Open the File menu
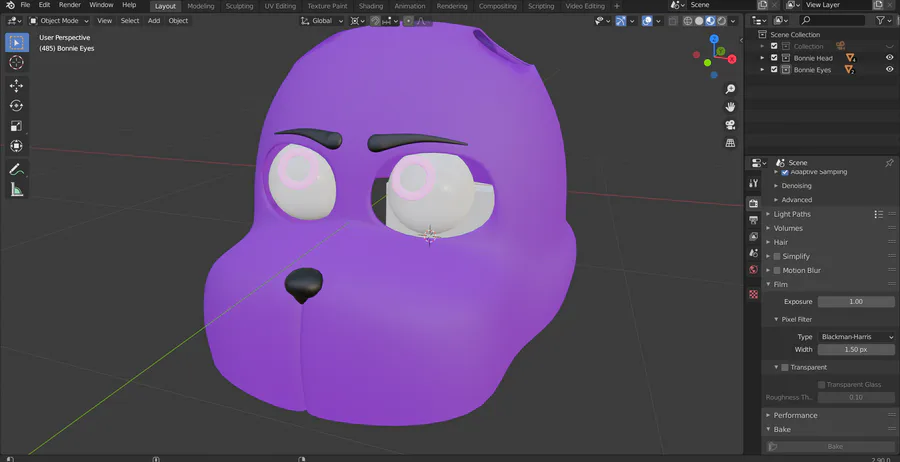 tap(25, 5)
